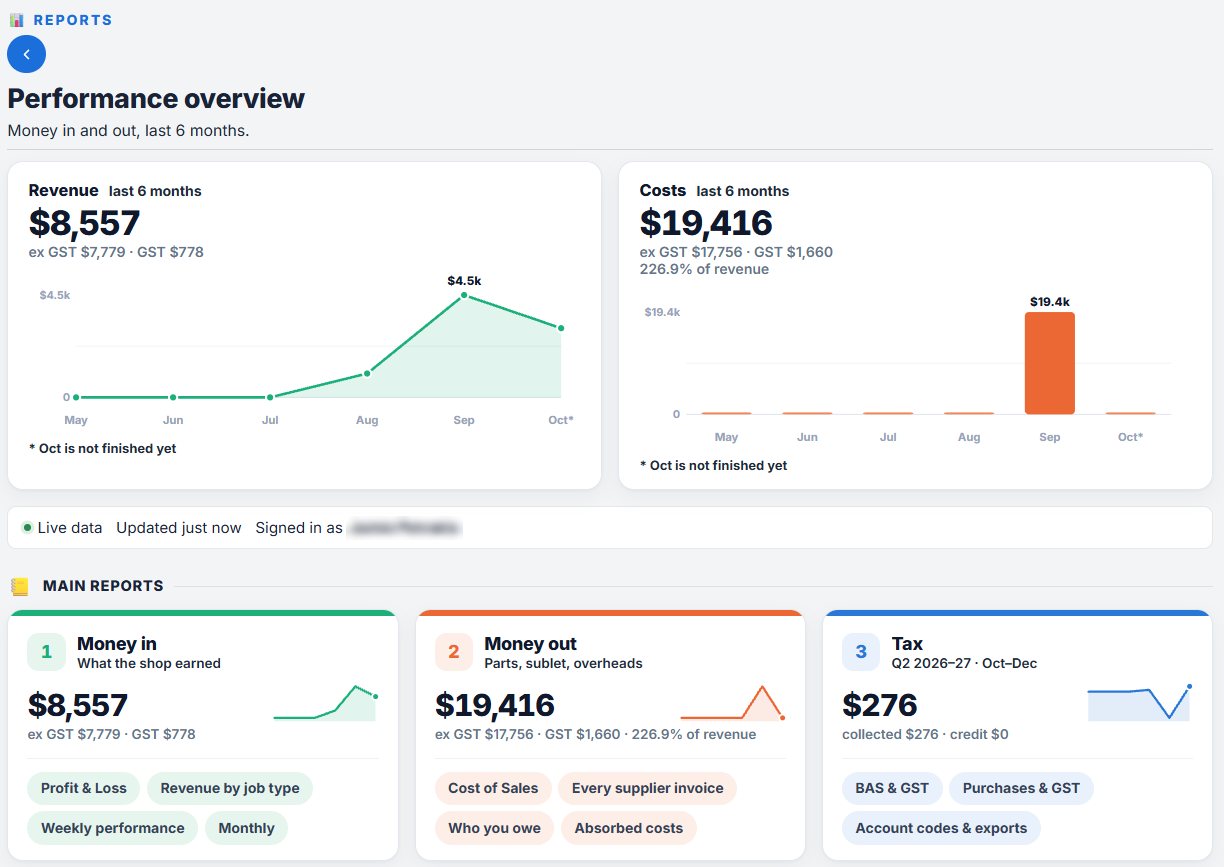Open the Monthly report
This screenshot has width=1224, height=867.
point(246,828)
